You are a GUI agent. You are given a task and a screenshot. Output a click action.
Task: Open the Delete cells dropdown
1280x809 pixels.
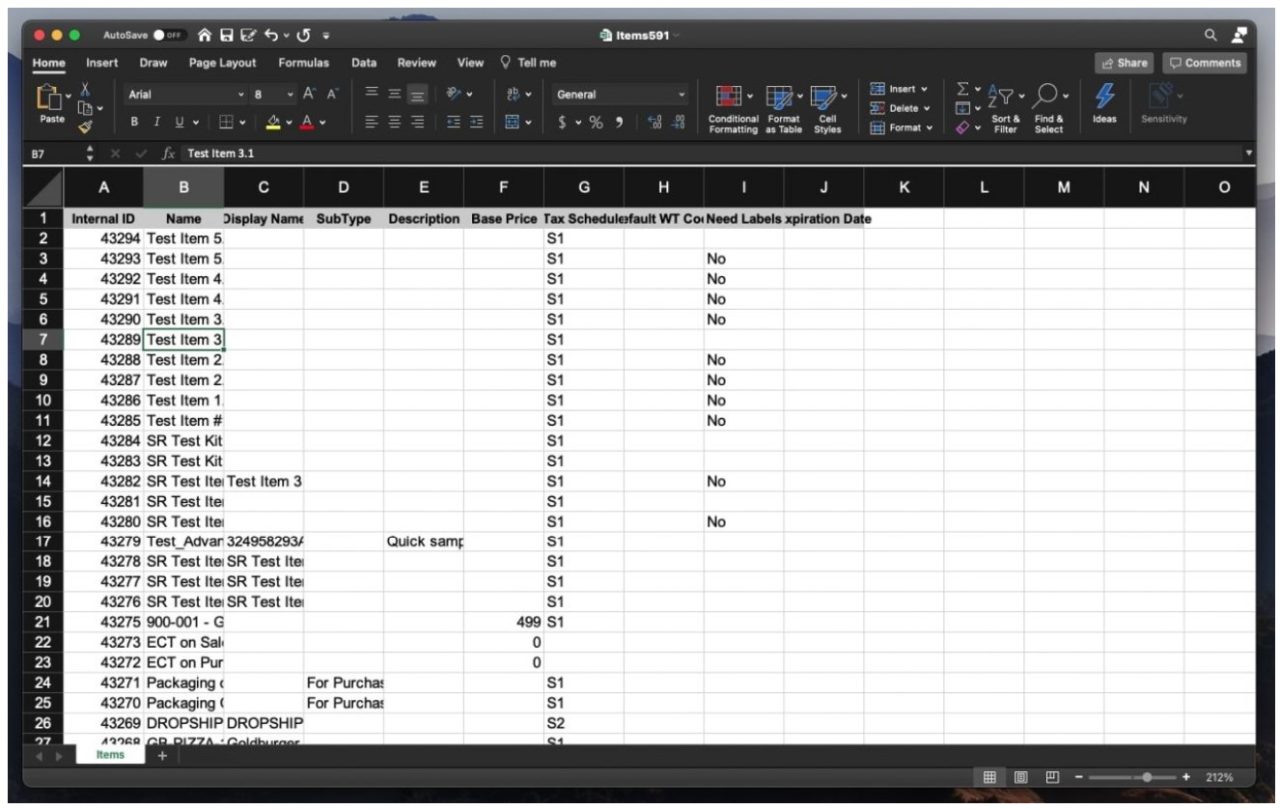[901, 108]
